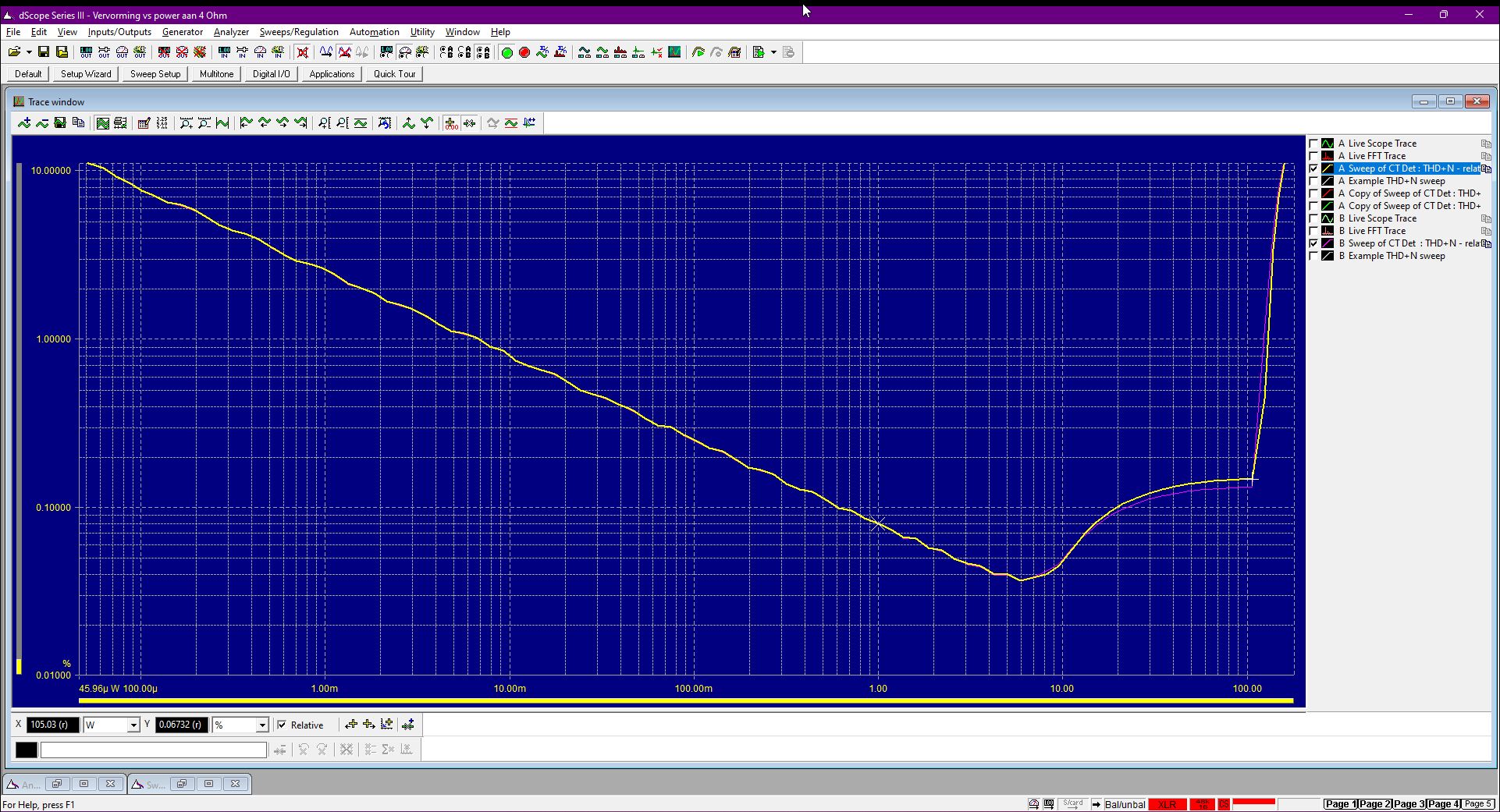Expand the report icon dropdown arrow

(773, 52)
